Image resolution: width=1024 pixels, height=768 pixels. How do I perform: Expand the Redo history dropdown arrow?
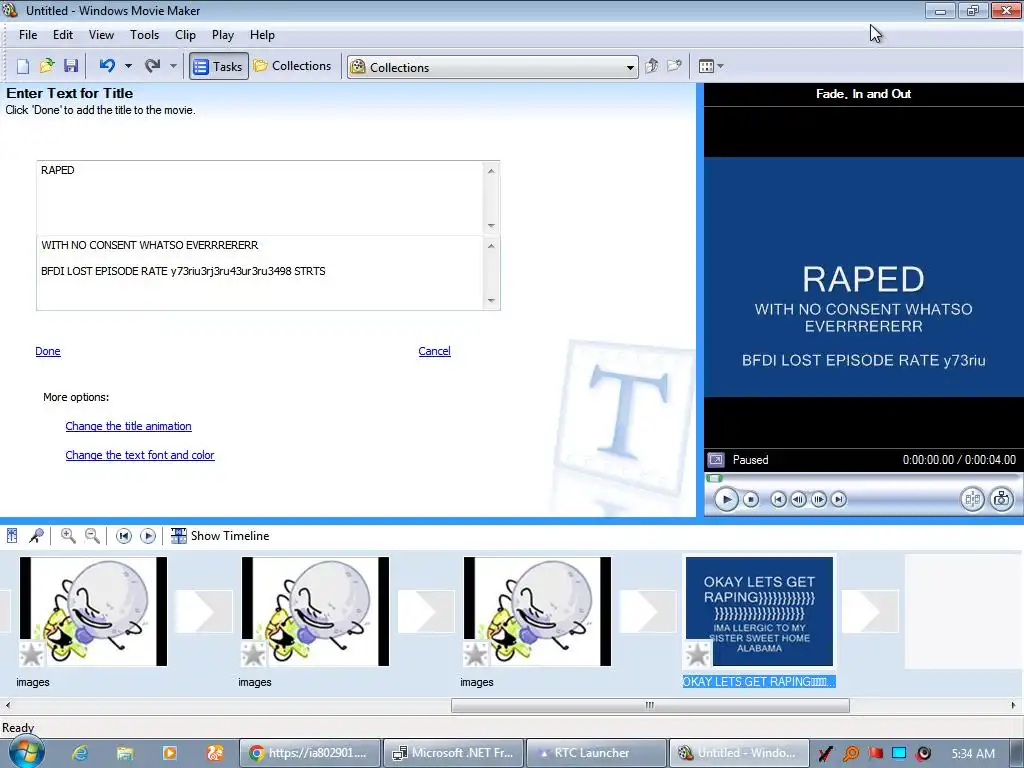click(173, 66)
